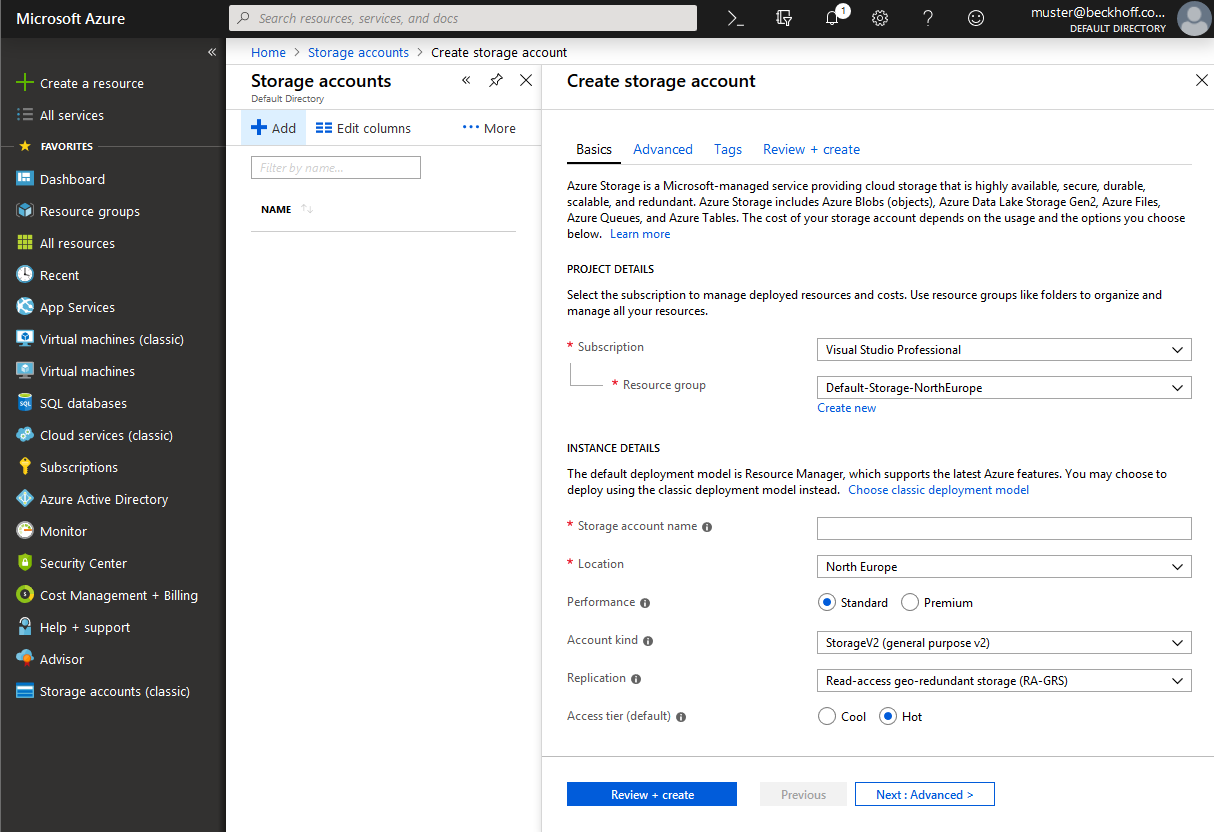
Task: Switch to the Basics tab
Action: tap(594, 149)
